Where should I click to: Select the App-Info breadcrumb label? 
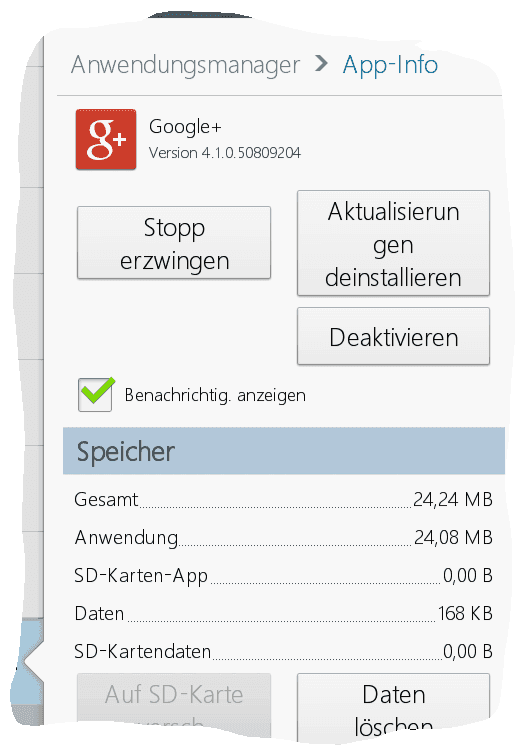[390, 65]
